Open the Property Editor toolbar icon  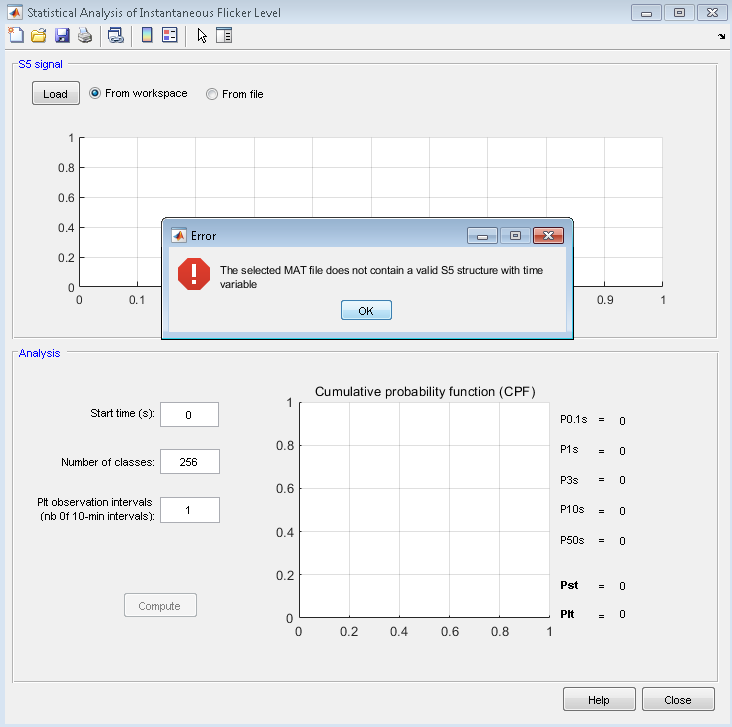[x=224, y=36]
